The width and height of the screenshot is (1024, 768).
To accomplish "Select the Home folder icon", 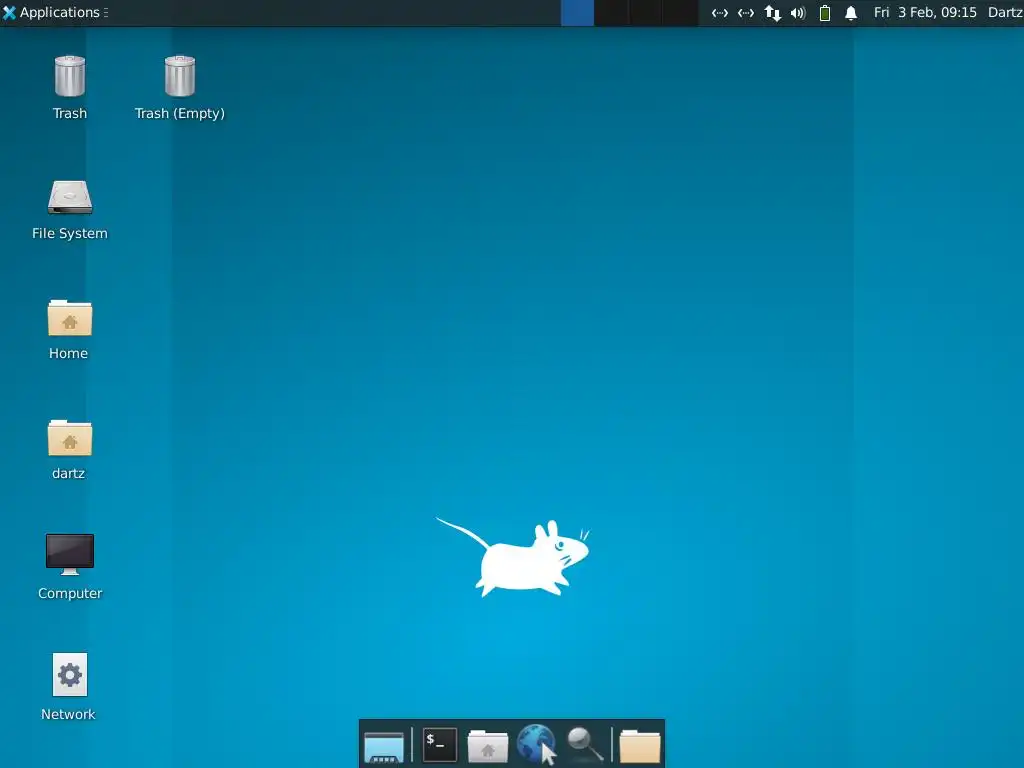I will tap(70, 317).
